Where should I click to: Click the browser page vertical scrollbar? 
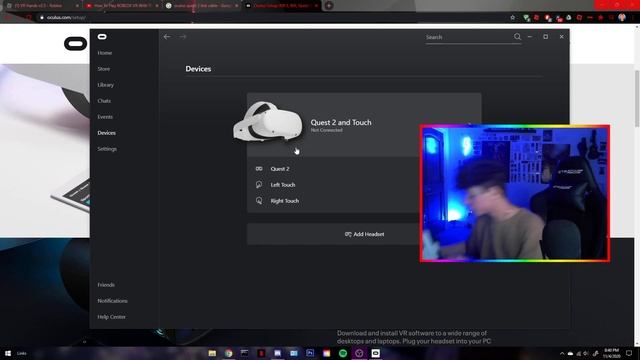coord(637,98)
